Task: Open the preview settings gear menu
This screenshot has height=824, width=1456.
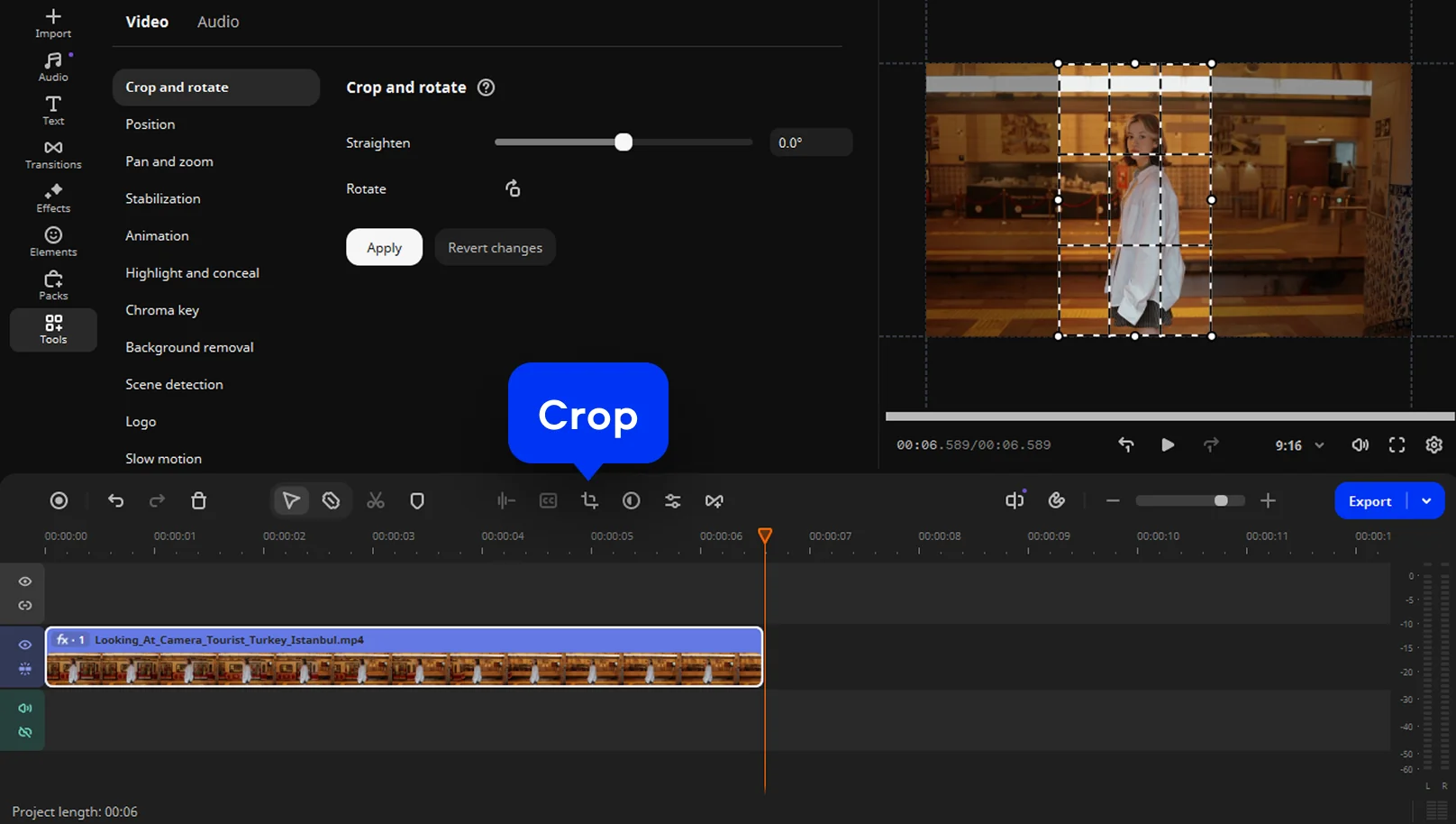Action: tap(1433, 444)
